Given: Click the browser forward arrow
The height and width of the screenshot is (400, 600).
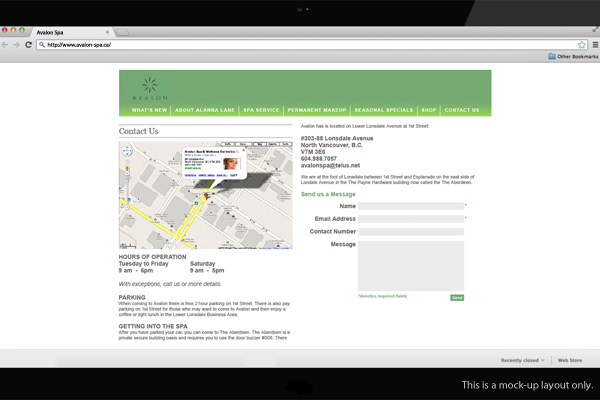Looking at the screenshot, I should pyautogui.click(x=17, y=45).
